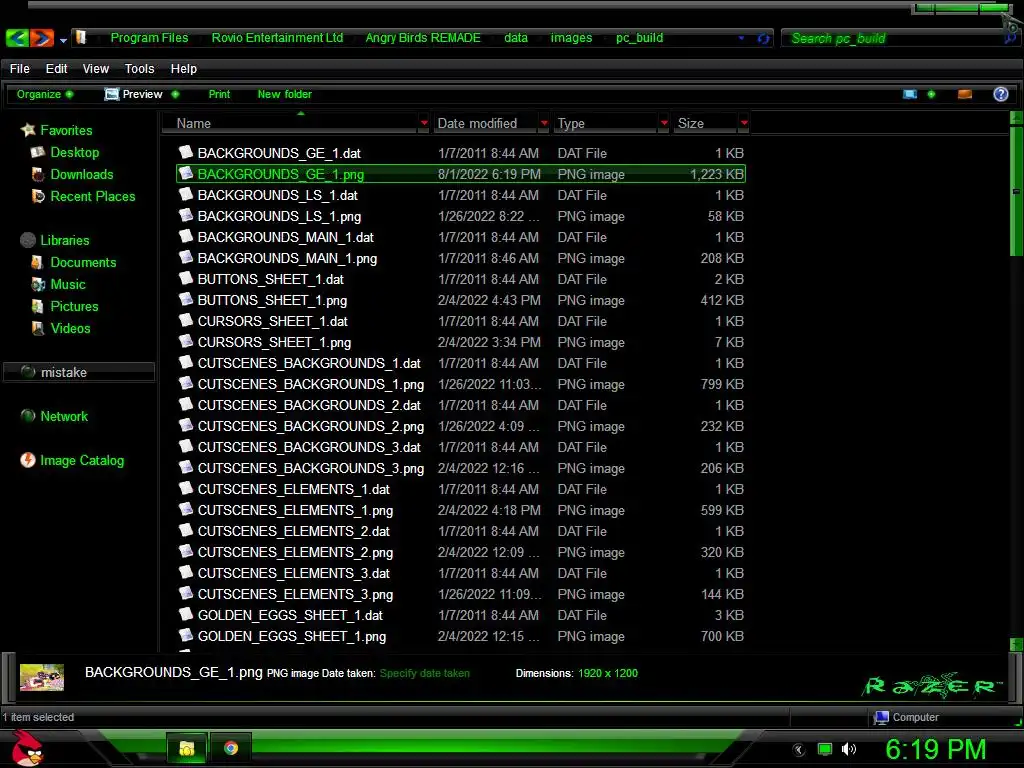Open the Name column filter arrow
Image resolution: width=1024 pixels, height=768 pixels.
pos(424,123)
